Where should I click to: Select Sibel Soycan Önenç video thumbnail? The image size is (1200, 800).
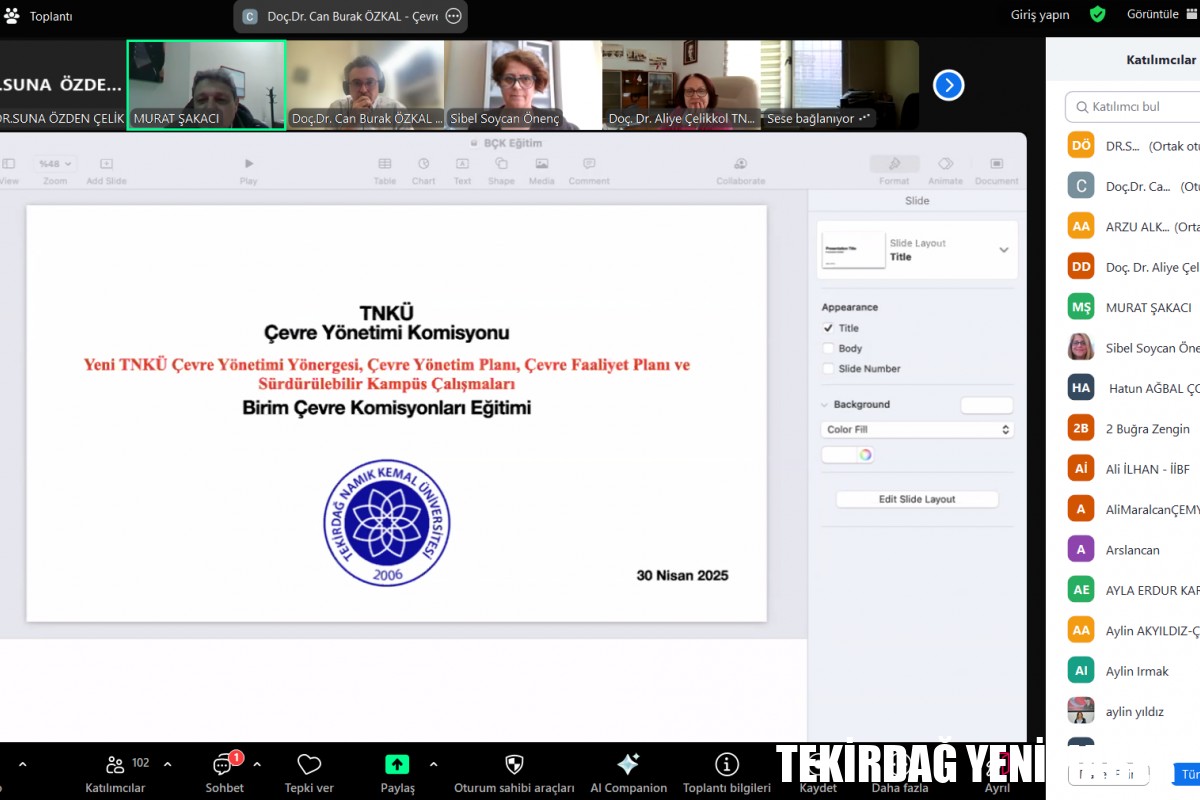[x=523, y=85]
